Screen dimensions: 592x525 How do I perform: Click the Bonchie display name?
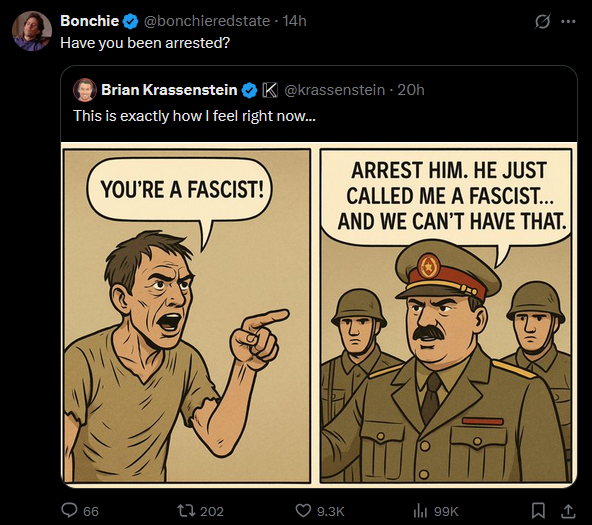click(x=90, y=21)
